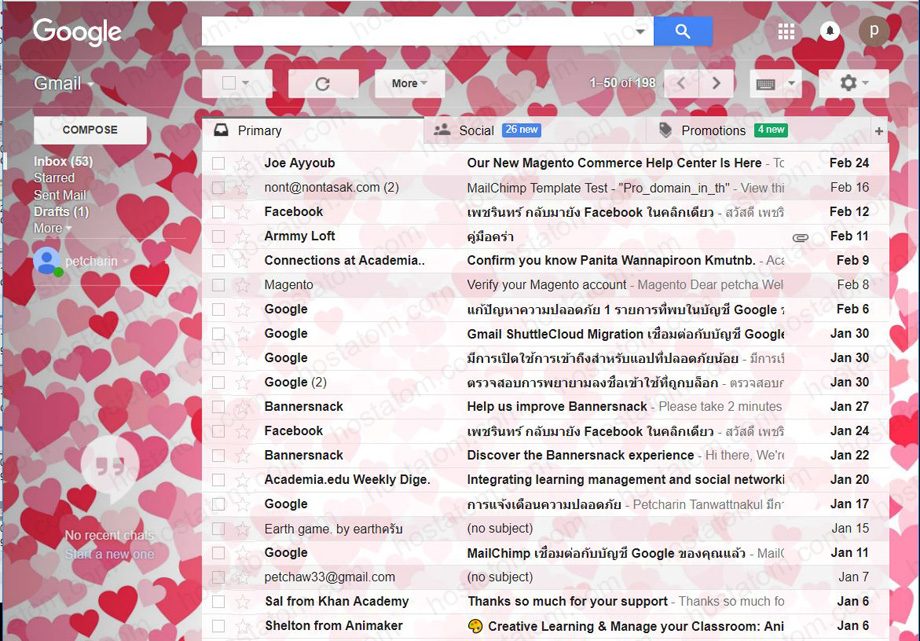Switch to the Social tab
The image size is (920, 641).
pos(470,129)
